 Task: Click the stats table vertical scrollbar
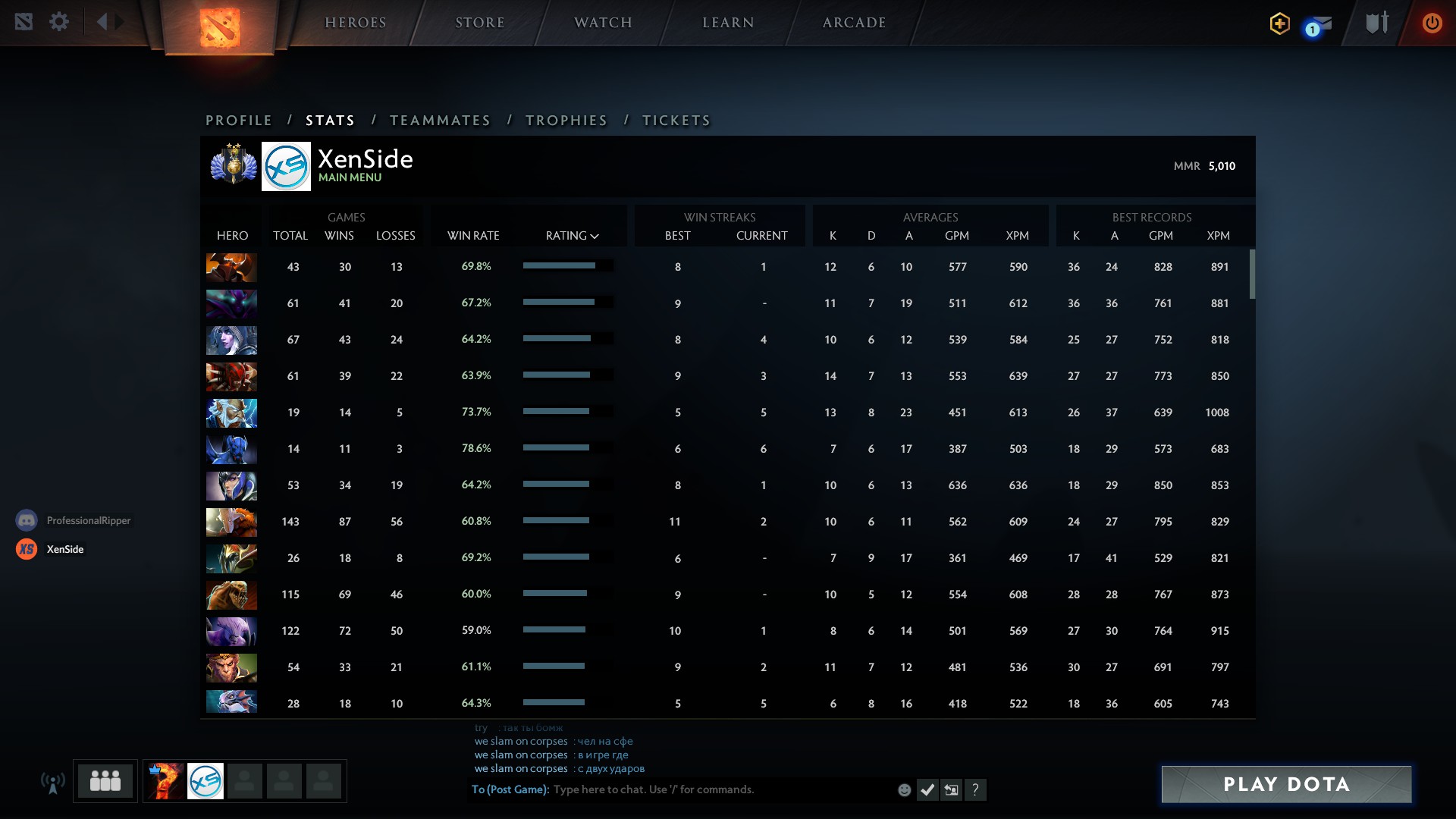point(1252,274)
